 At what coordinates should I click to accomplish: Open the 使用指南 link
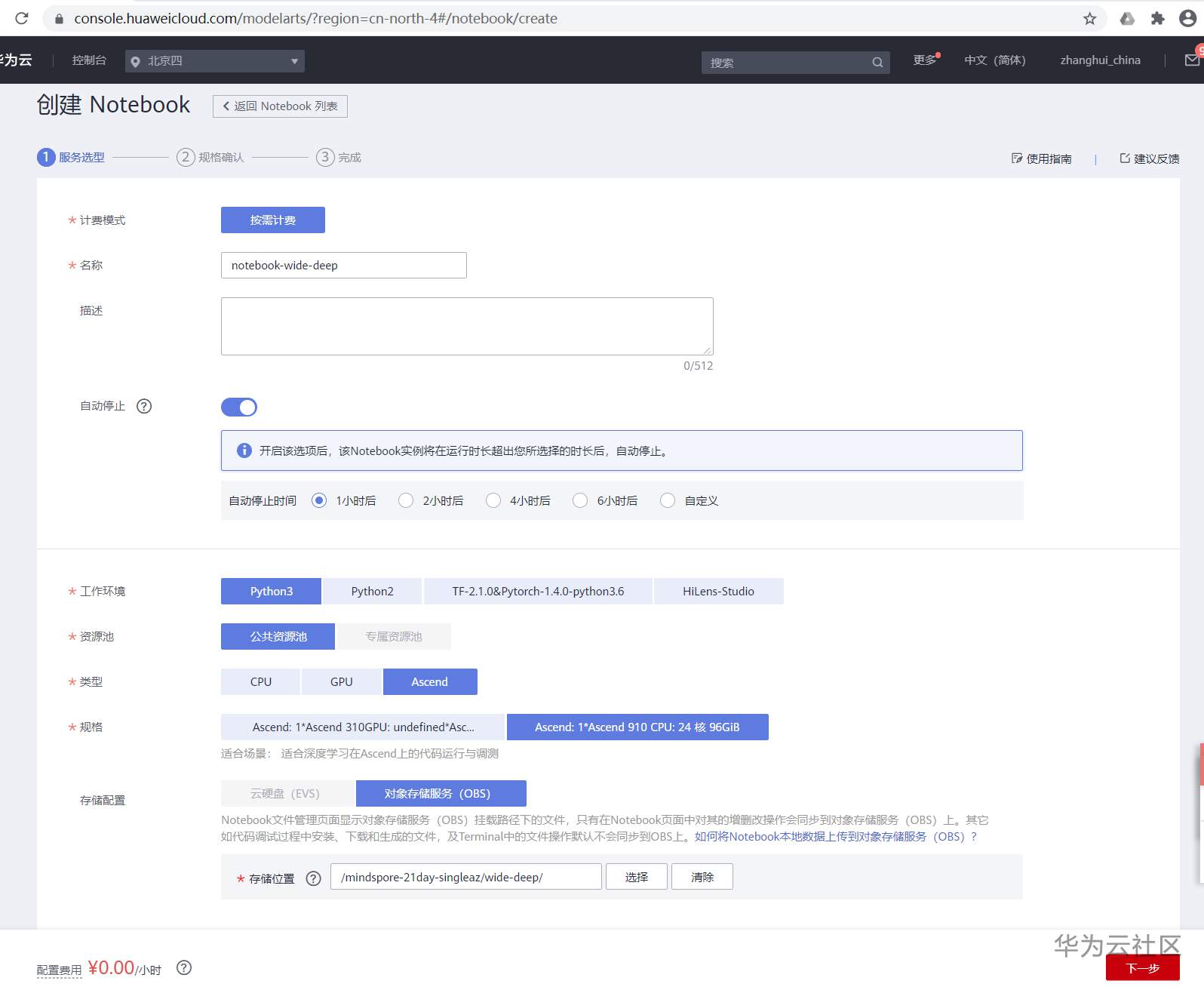click(x=1042, y=158)
